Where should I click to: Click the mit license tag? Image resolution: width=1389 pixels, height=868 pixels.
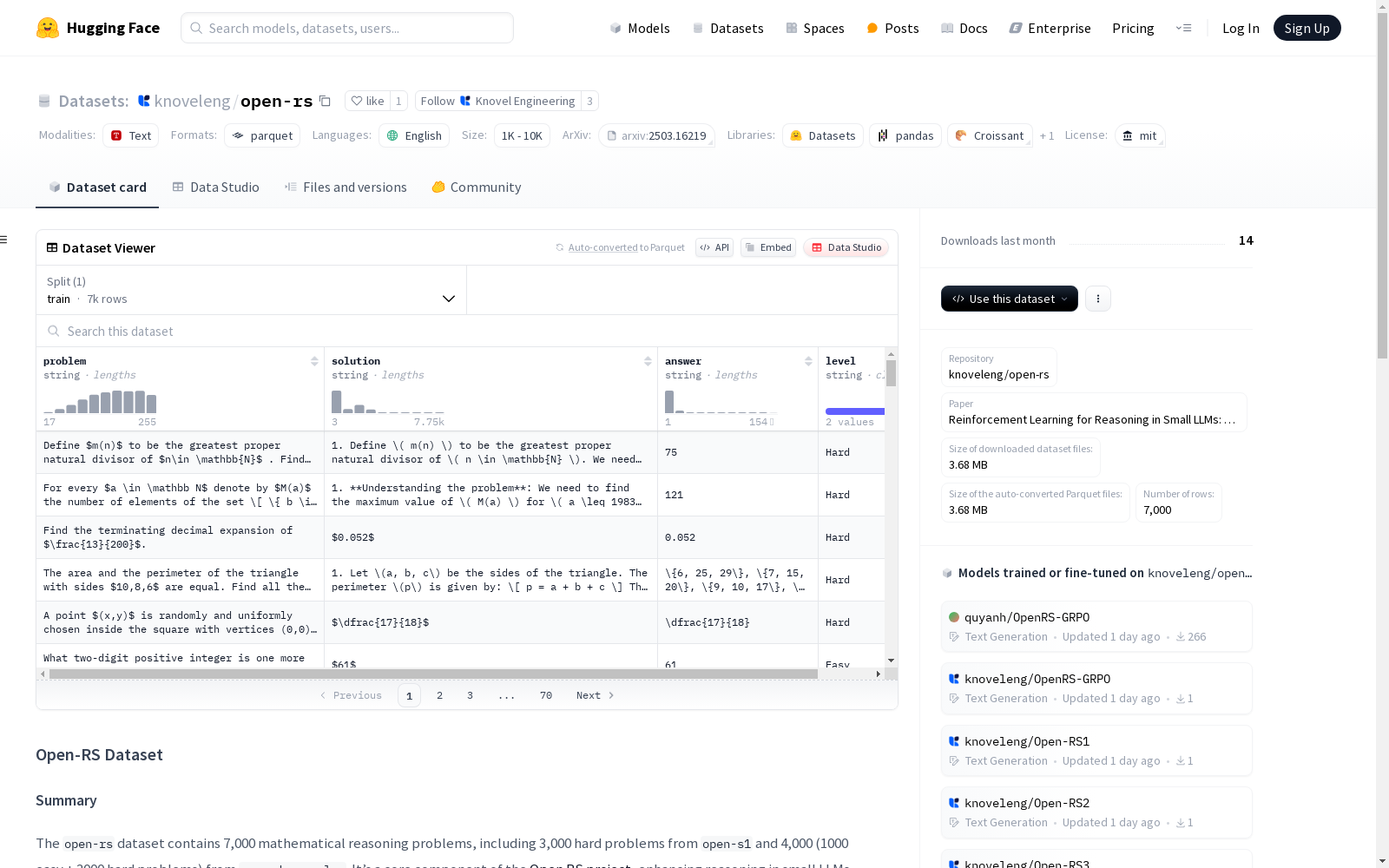[1140, 135]
